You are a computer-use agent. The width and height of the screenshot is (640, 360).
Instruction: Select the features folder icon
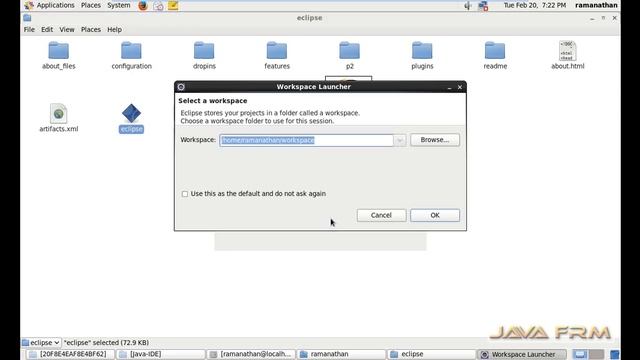pos(276,51)
